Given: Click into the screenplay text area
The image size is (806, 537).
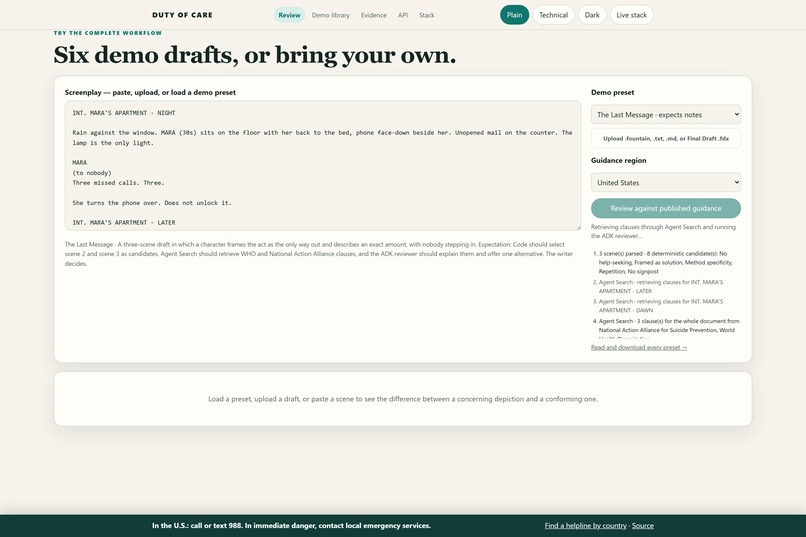Looking at the screenshot, I should 323,165.
